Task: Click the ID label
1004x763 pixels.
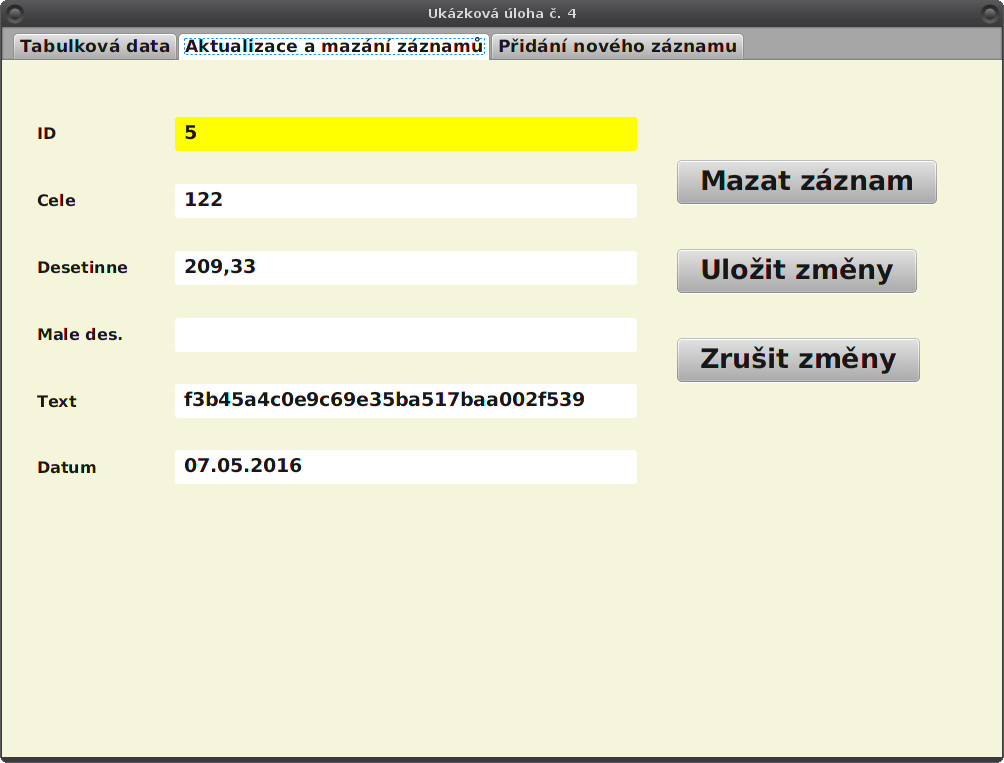Action: pos(44,132)
